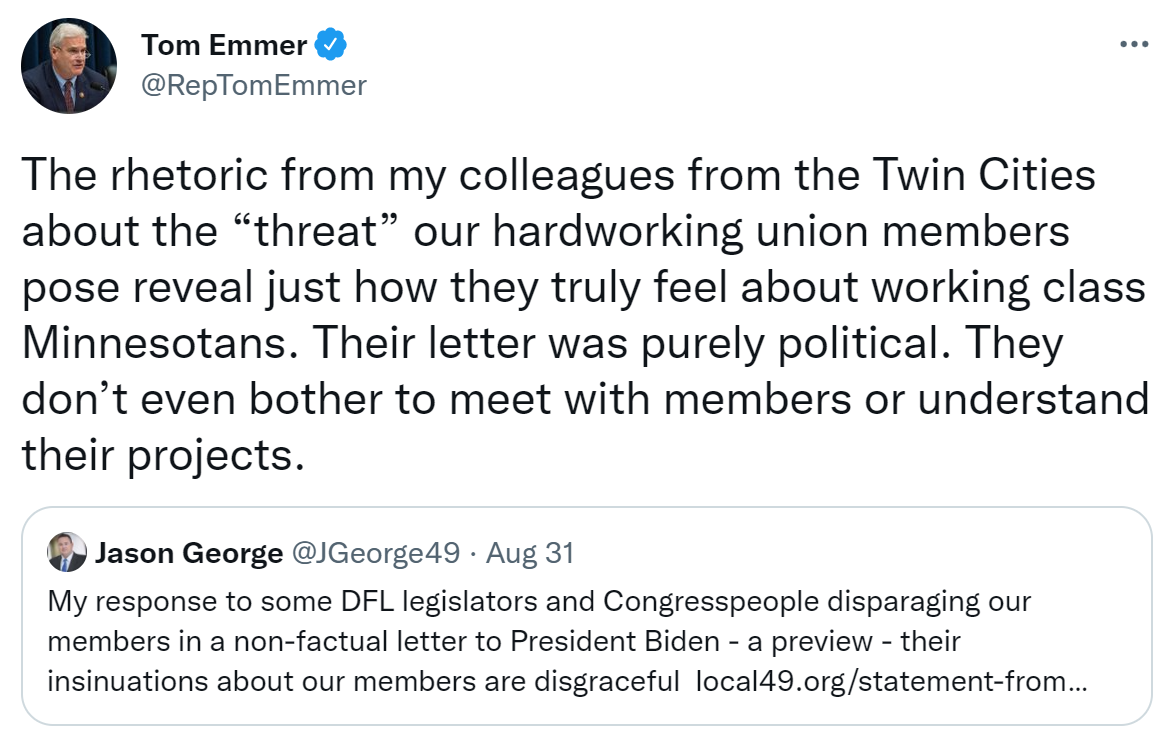Click Jason George's small avatar
The image size is (1174, 750).
click(67, 552)
